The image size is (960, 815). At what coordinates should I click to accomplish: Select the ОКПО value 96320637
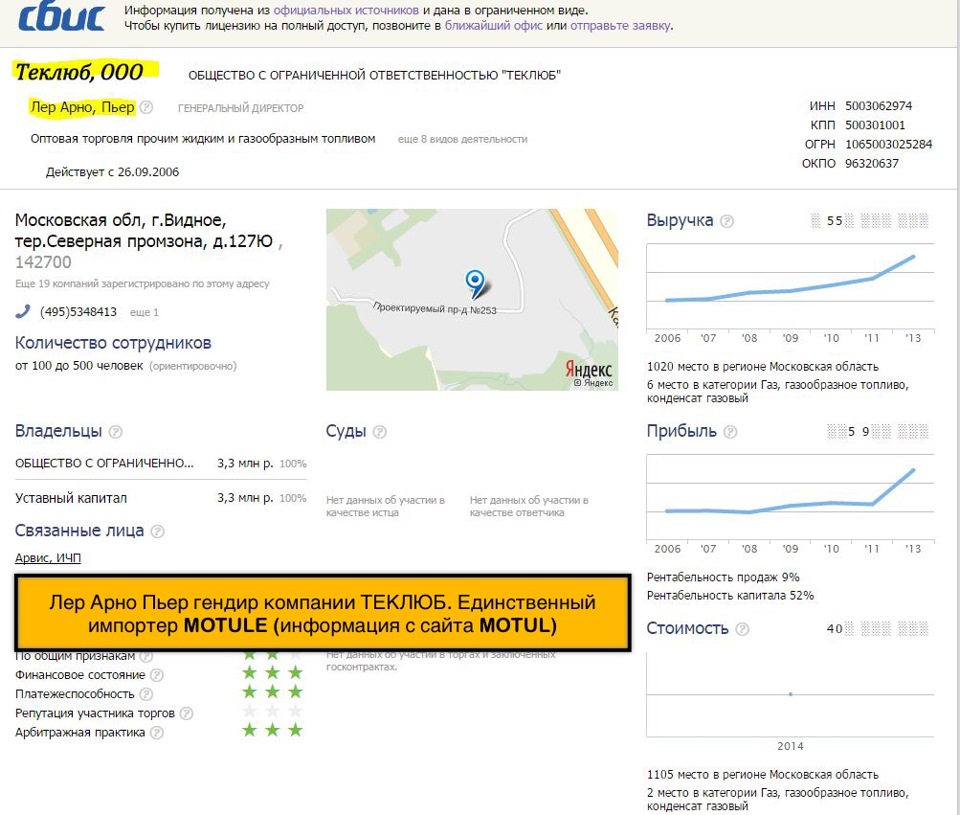click(872, 163)
